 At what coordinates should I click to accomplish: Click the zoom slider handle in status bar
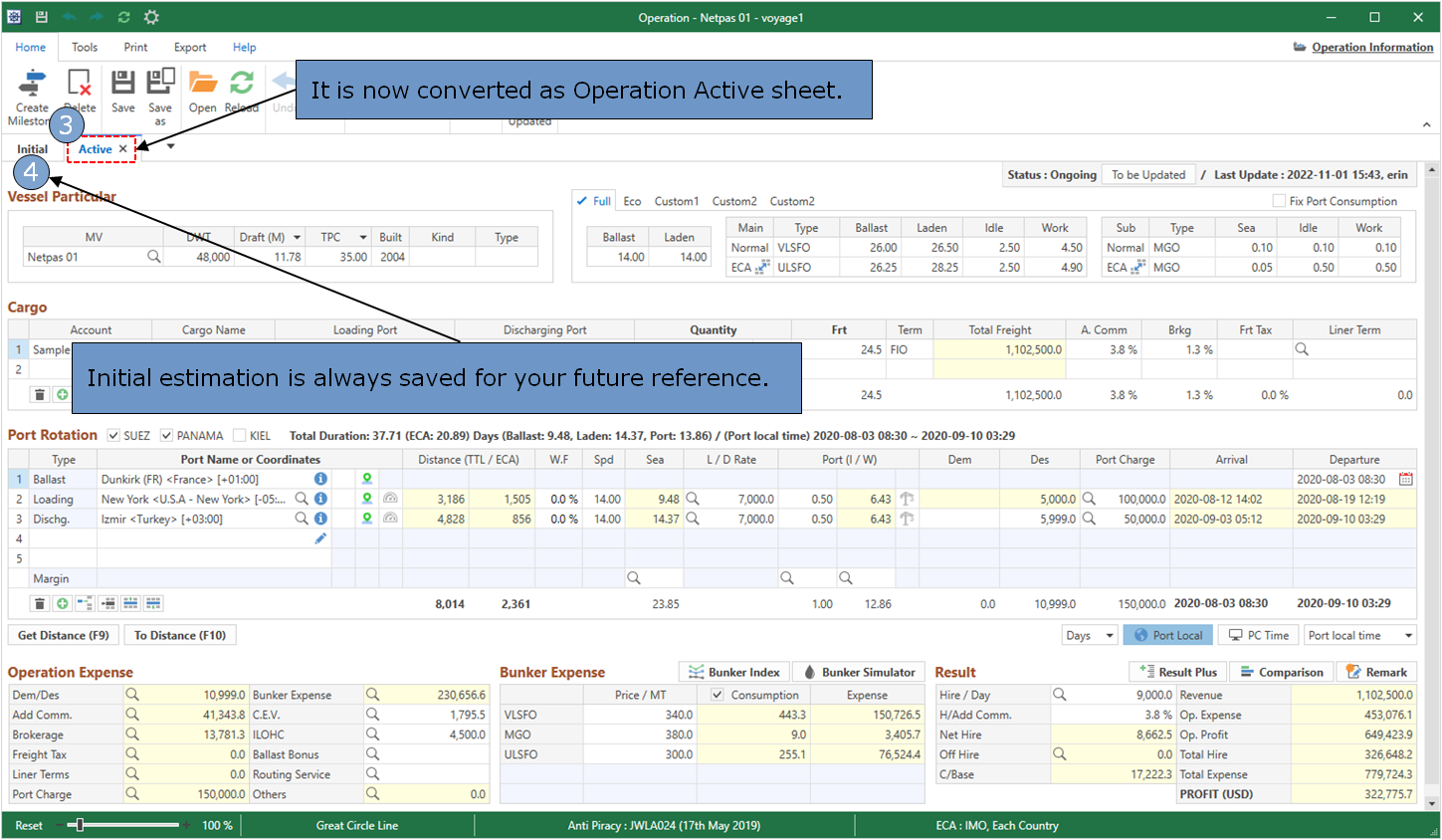point(80,825)
